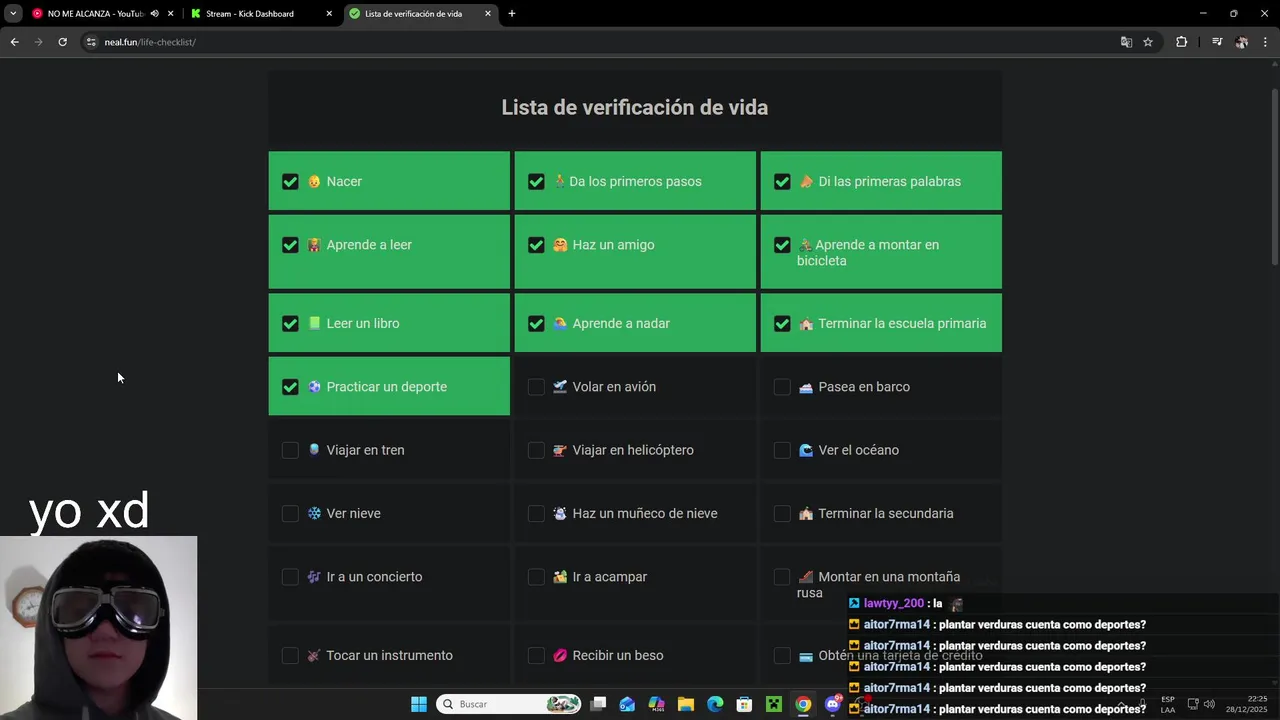Click the snowman emoji beside Haz un muñeco de nieve
The image size is (1280, 720).
point(560,513)
